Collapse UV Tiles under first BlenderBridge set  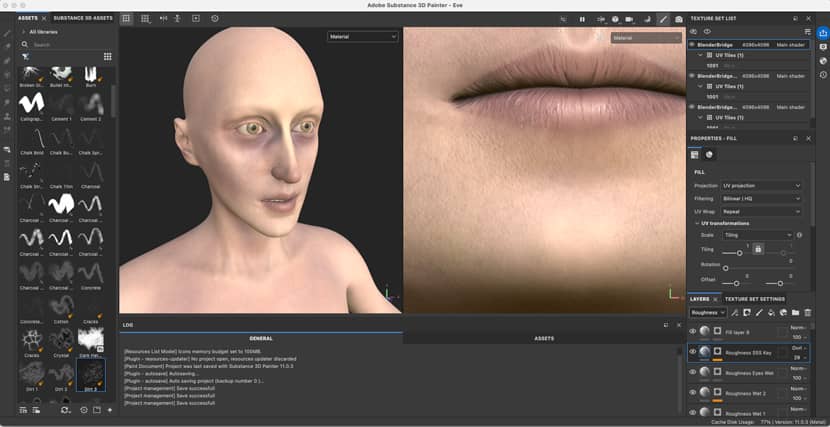(x=700, y=55)
